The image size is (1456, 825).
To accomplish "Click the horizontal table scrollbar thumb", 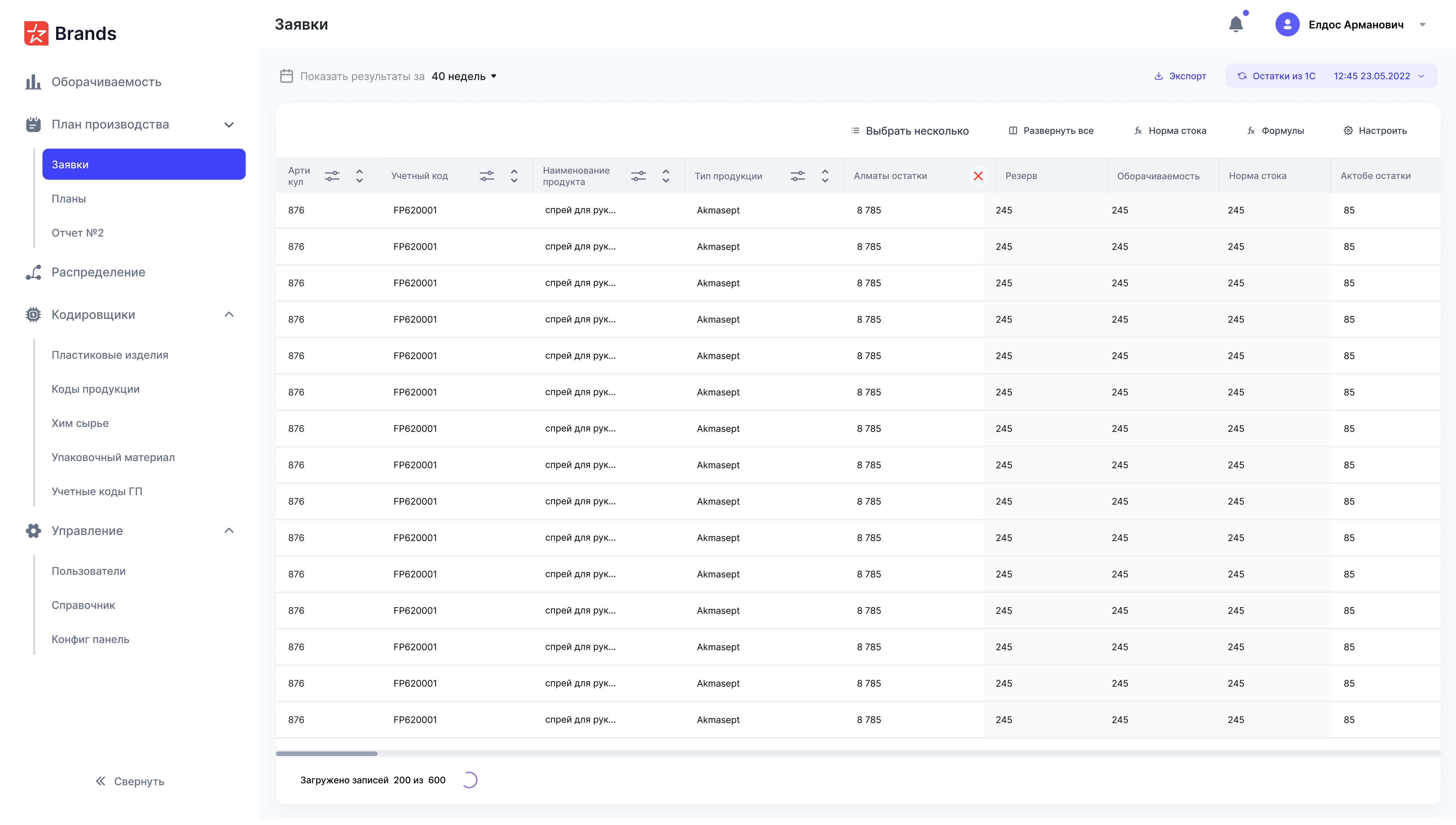I will (x=326, y=754).
